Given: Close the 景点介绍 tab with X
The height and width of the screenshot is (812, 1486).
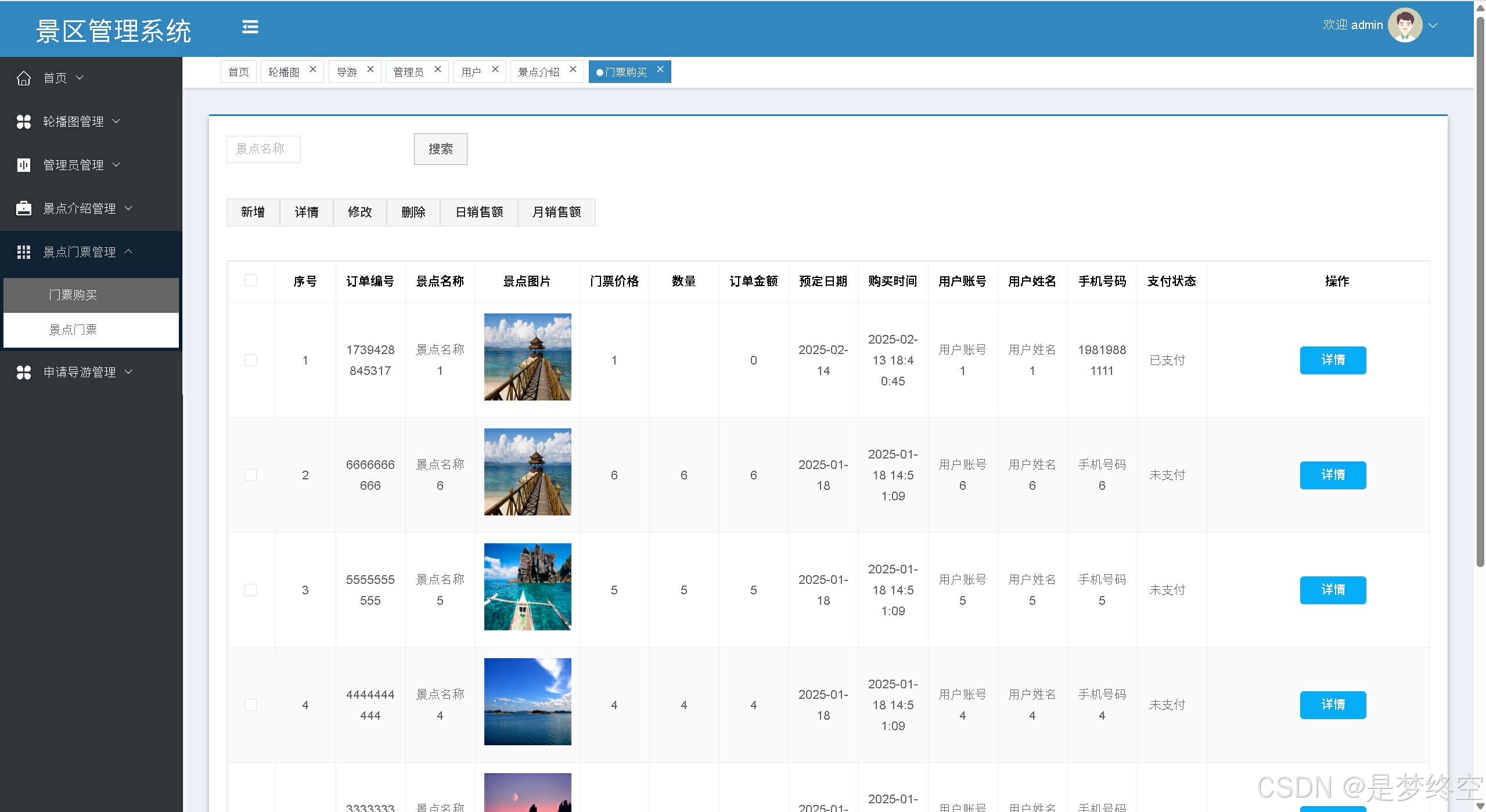Looking at the screenshot, I should 573,69.
